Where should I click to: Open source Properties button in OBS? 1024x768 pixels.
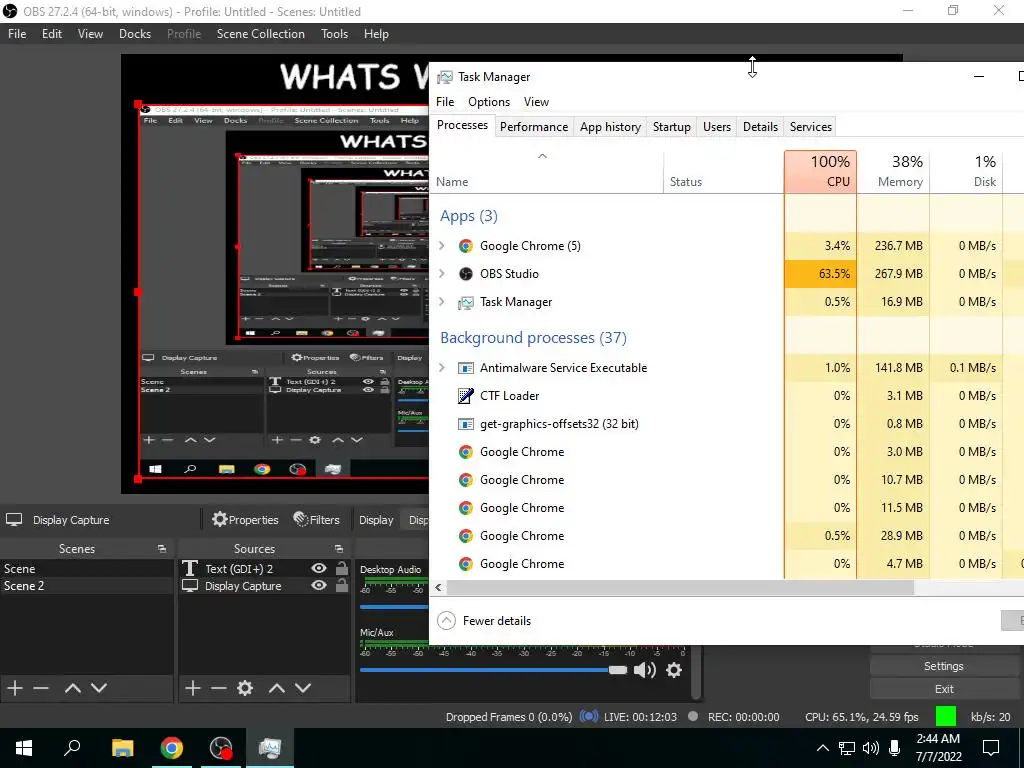pos(246,520)
